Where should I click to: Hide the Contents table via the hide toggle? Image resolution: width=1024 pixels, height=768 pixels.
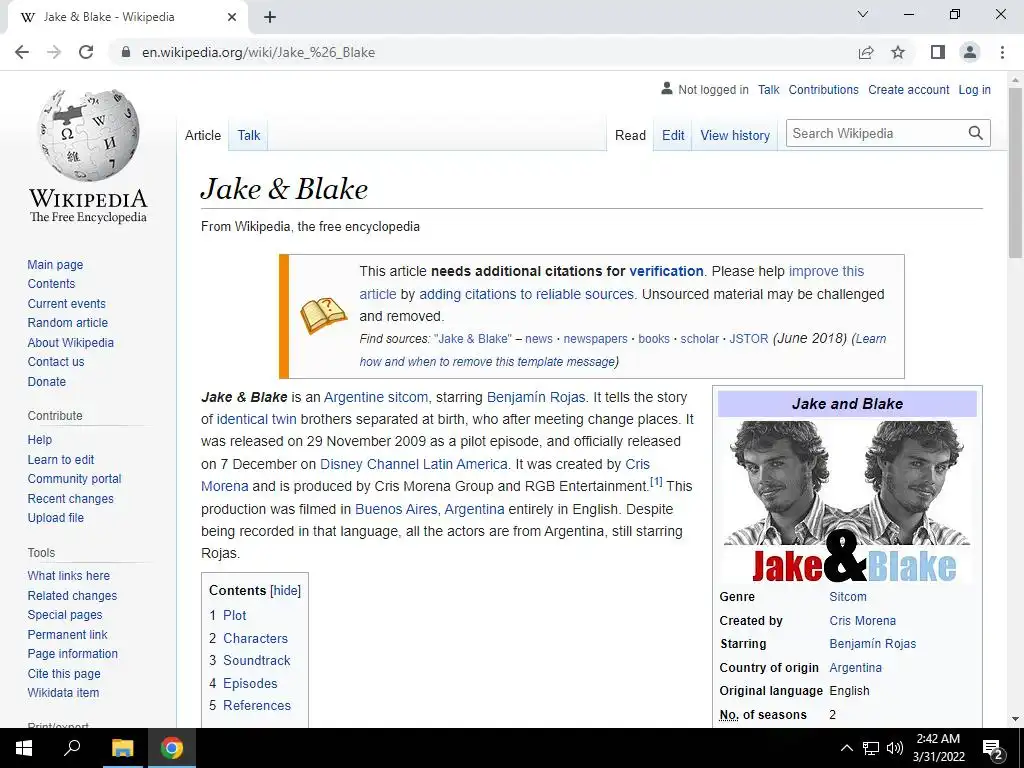(x=285, y=590)
